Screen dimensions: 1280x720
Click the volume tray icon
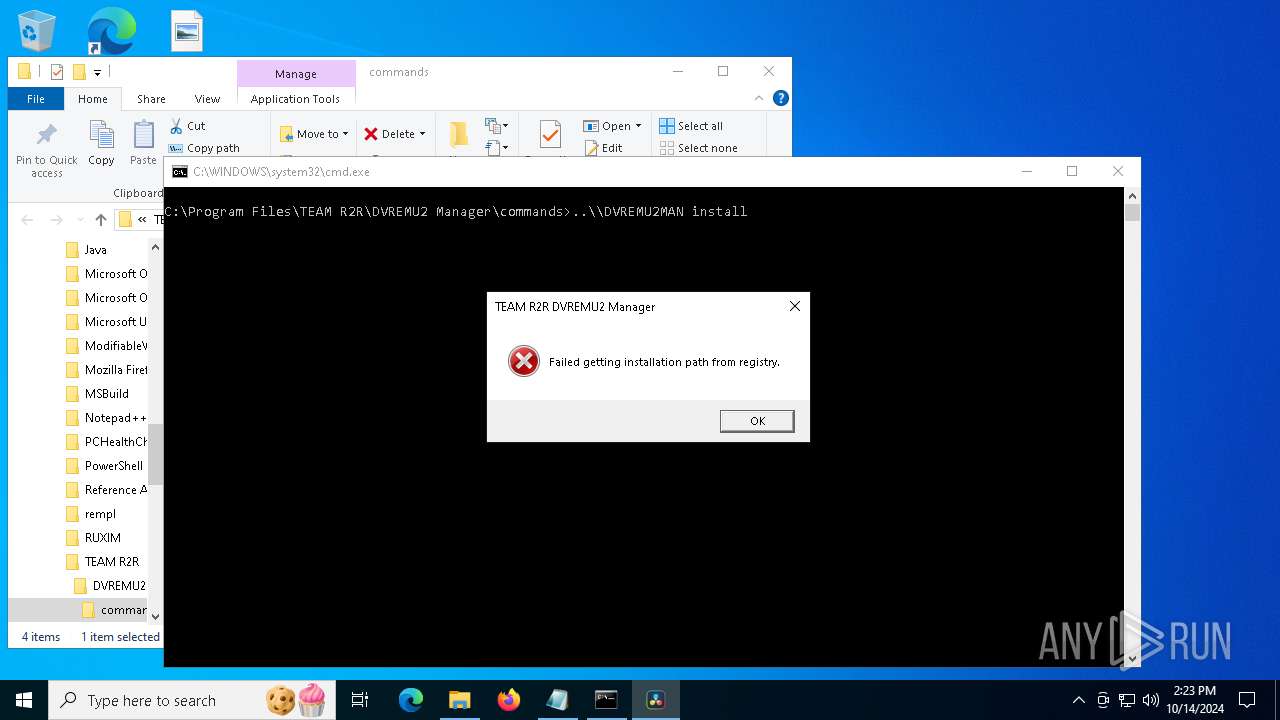[x=1150, y=700]
